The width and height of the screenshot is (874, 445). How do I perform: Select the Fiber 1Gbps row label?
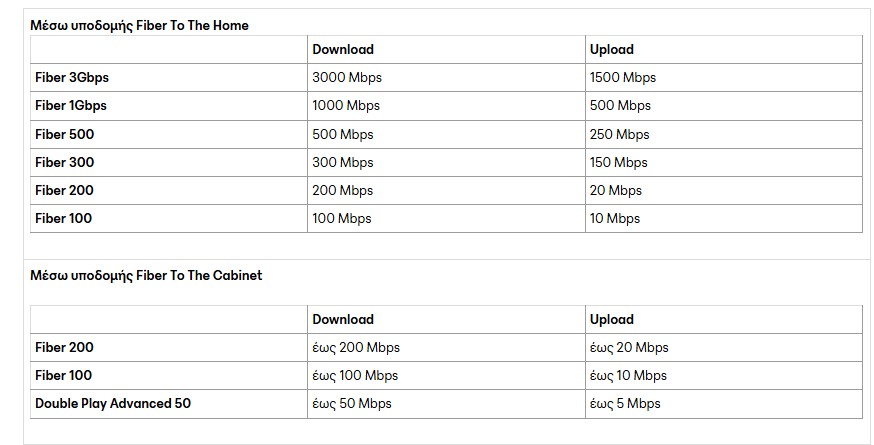tap(71, 105)
